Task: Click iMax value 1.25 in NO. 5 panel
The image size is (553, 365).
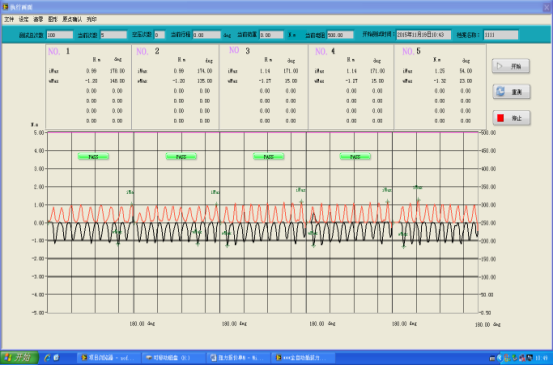Action: click(x=439, y=71)
